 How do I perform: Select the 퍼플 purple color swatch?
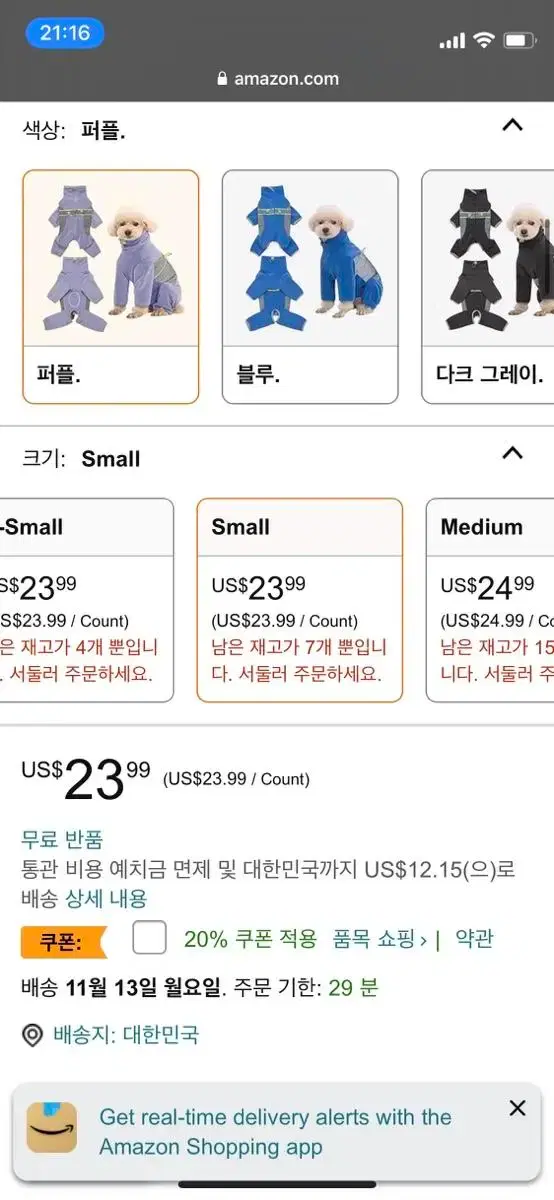coord(111,287)
